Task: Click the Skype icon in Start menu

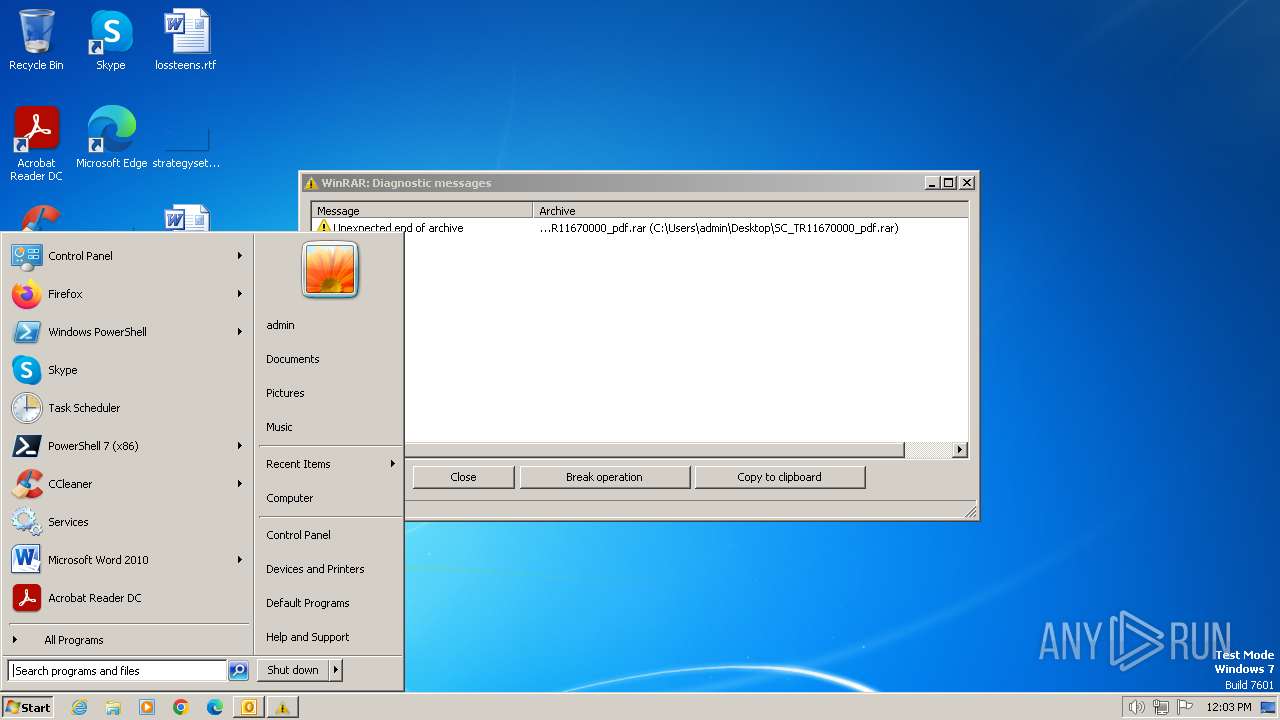Action: [27, 370]
